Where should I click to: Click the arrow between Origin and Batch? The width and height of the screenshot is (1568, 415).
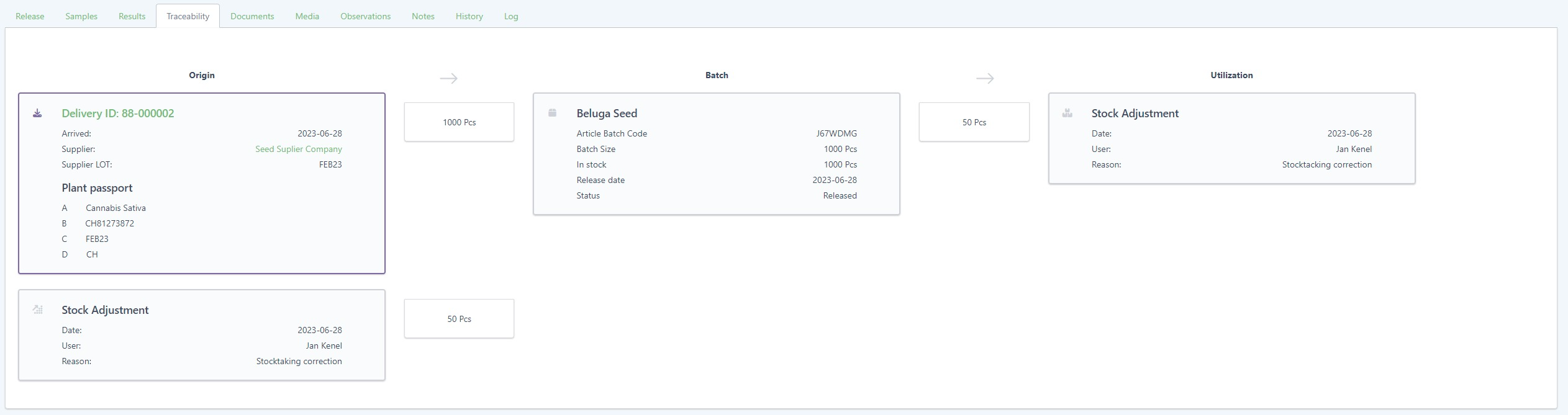(448, 78)
